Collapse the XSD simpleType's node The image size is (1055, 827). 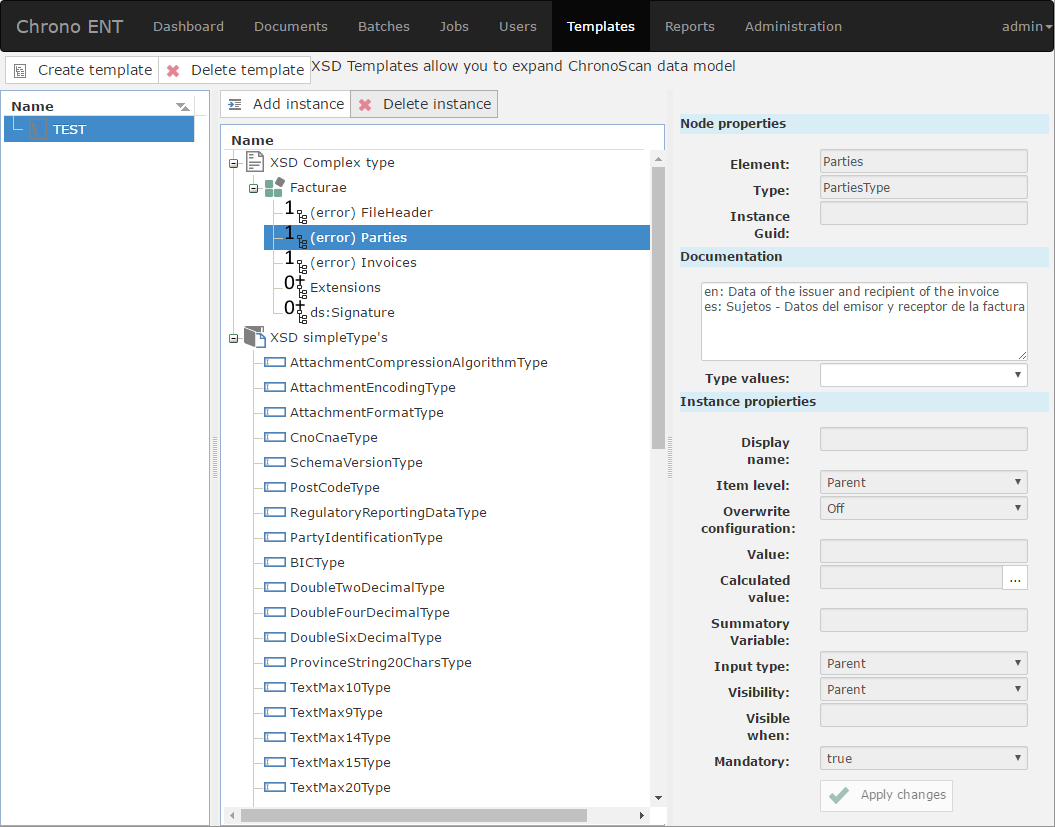coord(234,338)
